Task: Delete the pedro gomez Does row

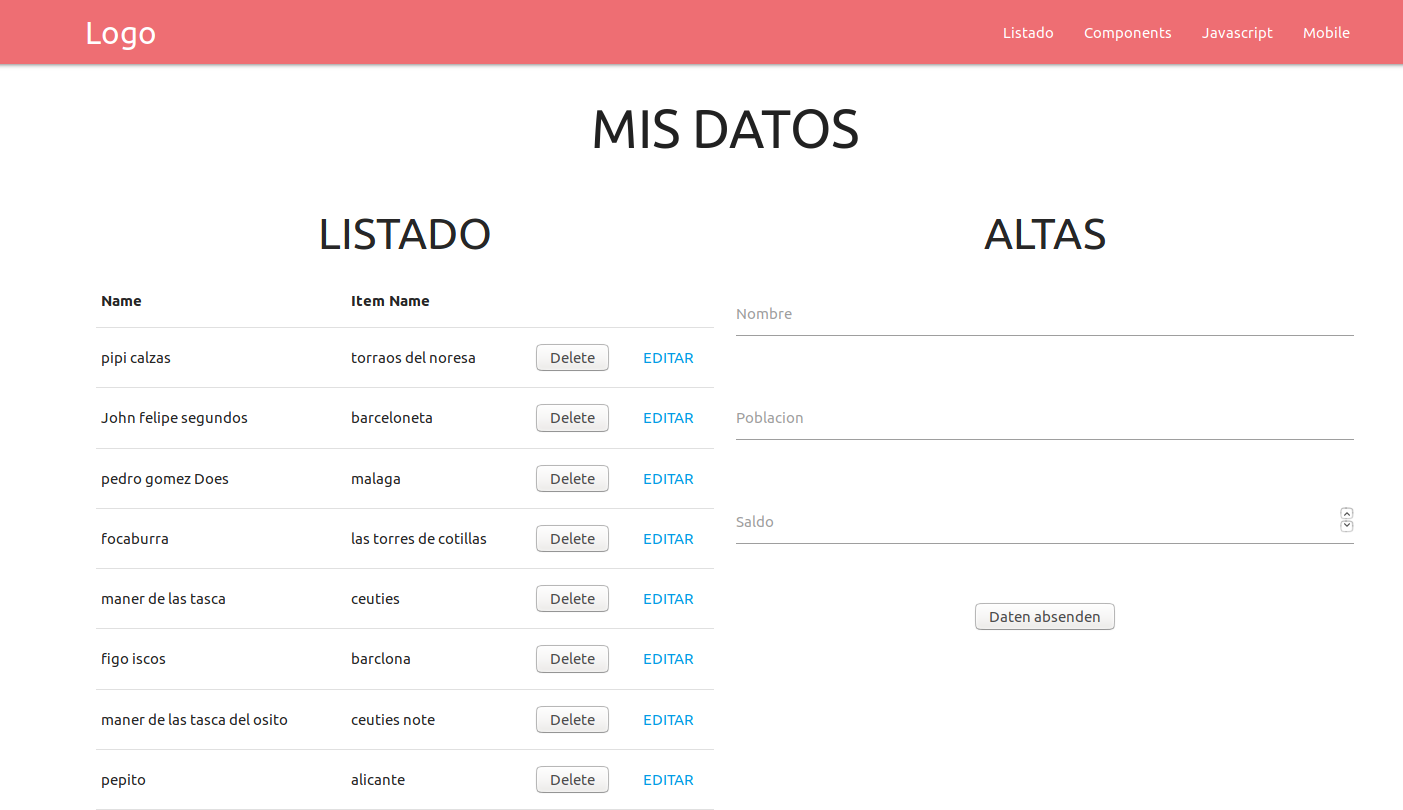Action: pos(572,479)
